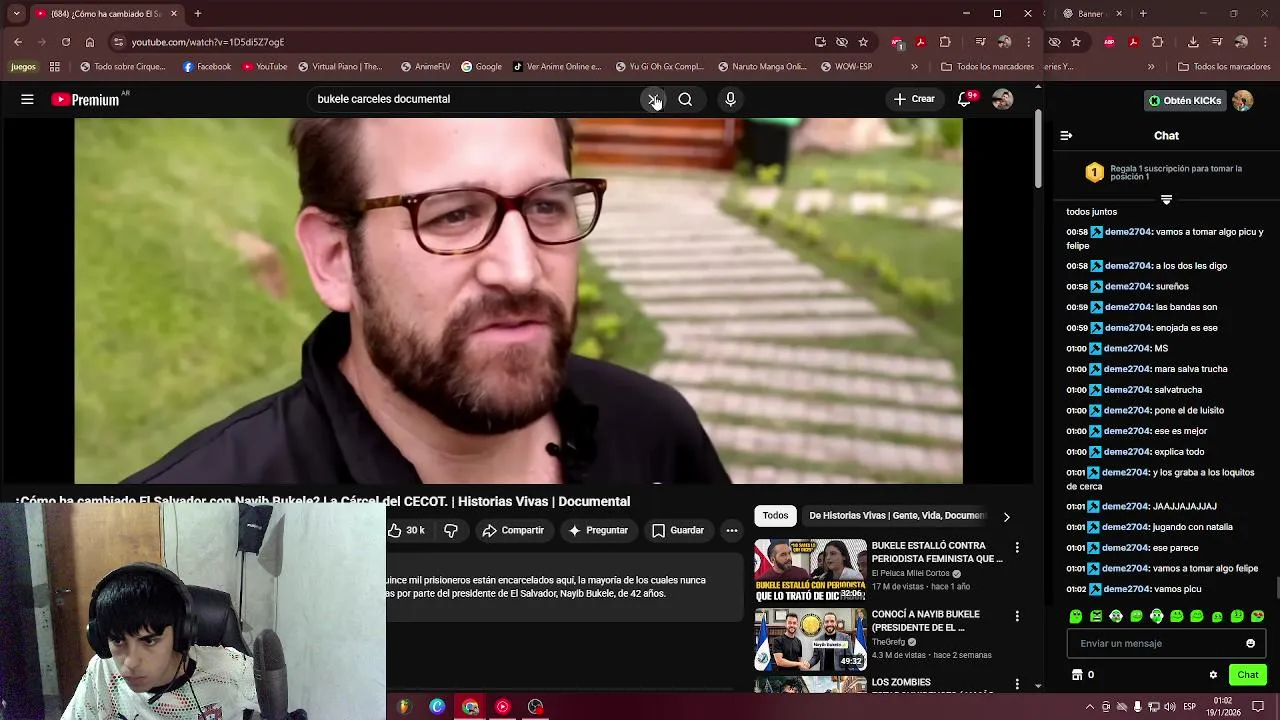The width and height of the screenshot is (1280, 720).
Task: Open TheGrefg channel link
Action: tap(888, 641)
